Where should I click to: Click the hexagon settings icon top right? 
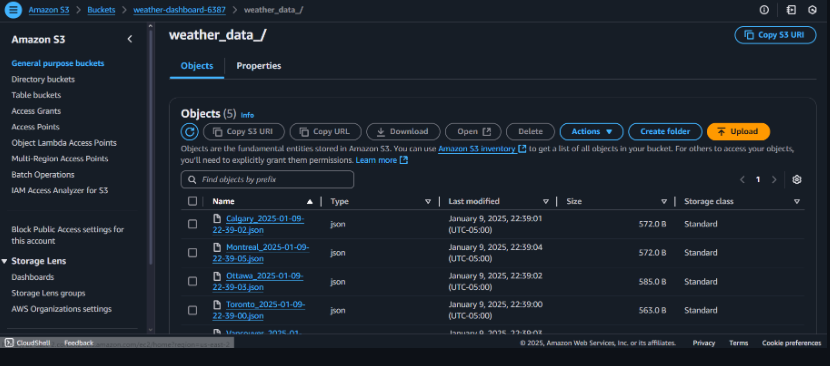(x=813, y=10)
